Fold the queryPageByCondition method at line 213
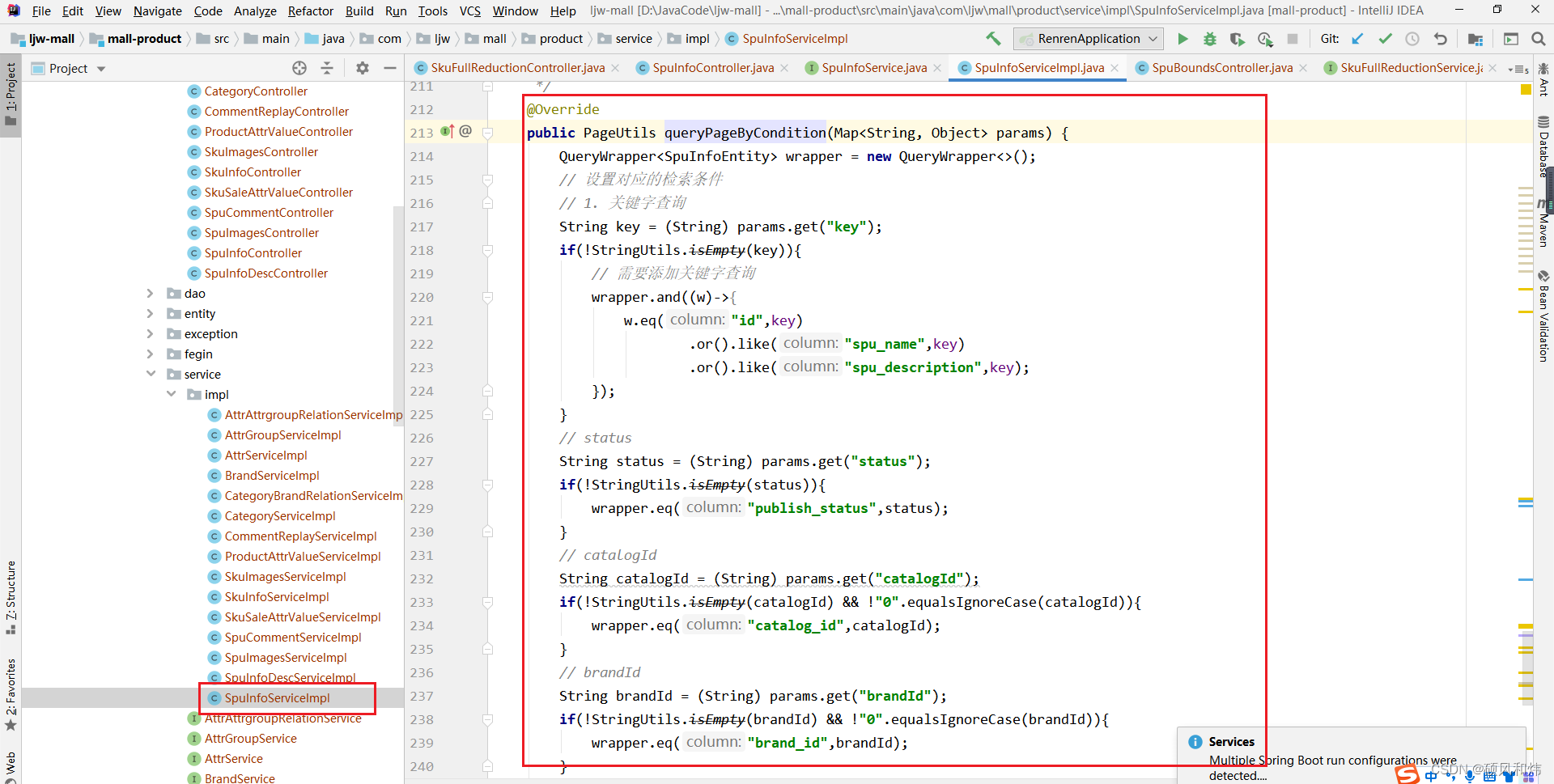This screenshot has height=784, width=1554. [487, 133]
